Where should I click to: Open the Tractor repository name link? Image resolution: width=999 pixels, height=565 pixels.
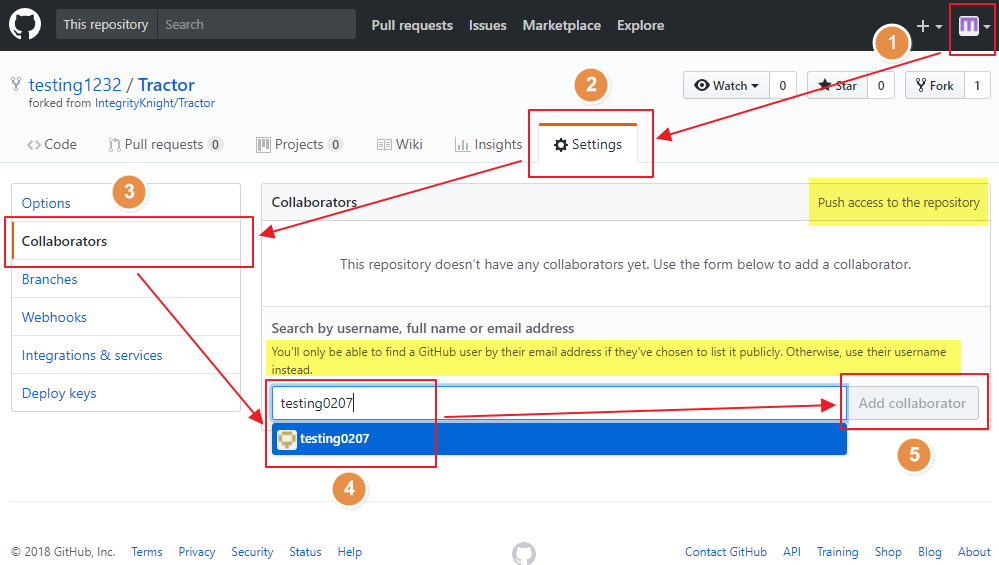point(166,85)
